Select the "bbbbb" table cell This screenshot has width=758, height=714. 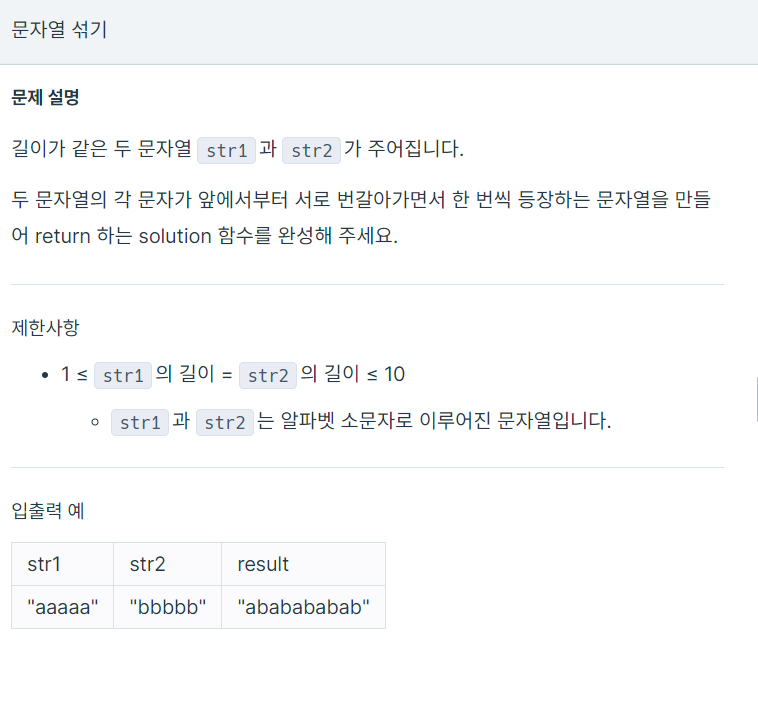tap(167, 607)
